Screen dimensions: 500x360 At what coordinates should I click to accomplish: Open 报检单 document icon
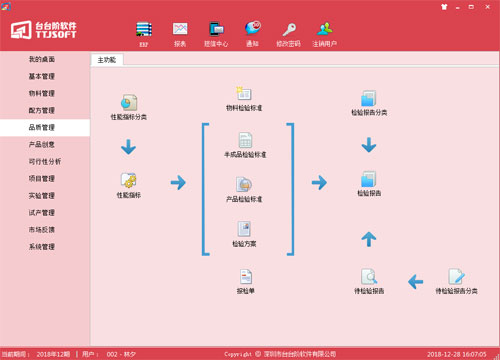246,277
